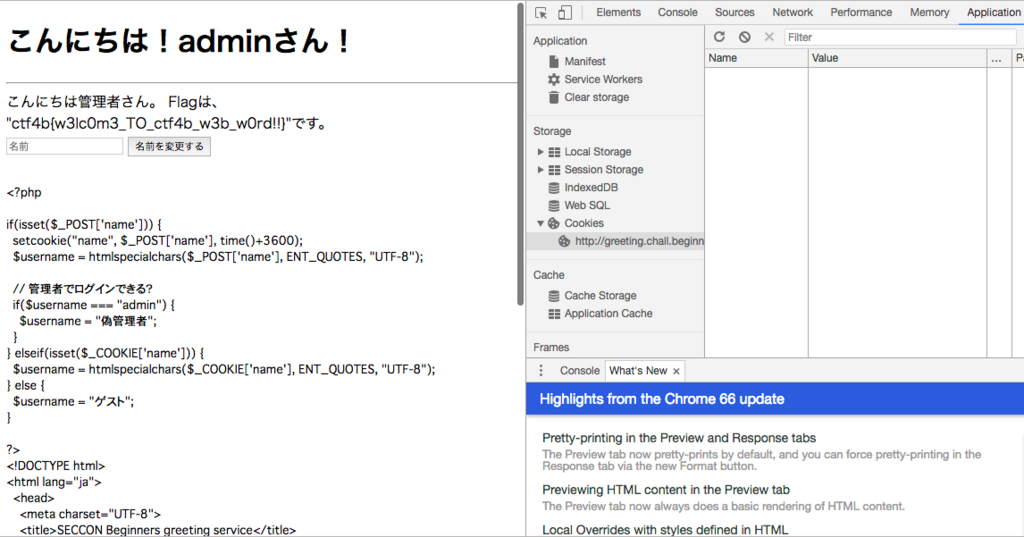Click 'Previewing HTML content in the Preview tab'

point(665,490)
